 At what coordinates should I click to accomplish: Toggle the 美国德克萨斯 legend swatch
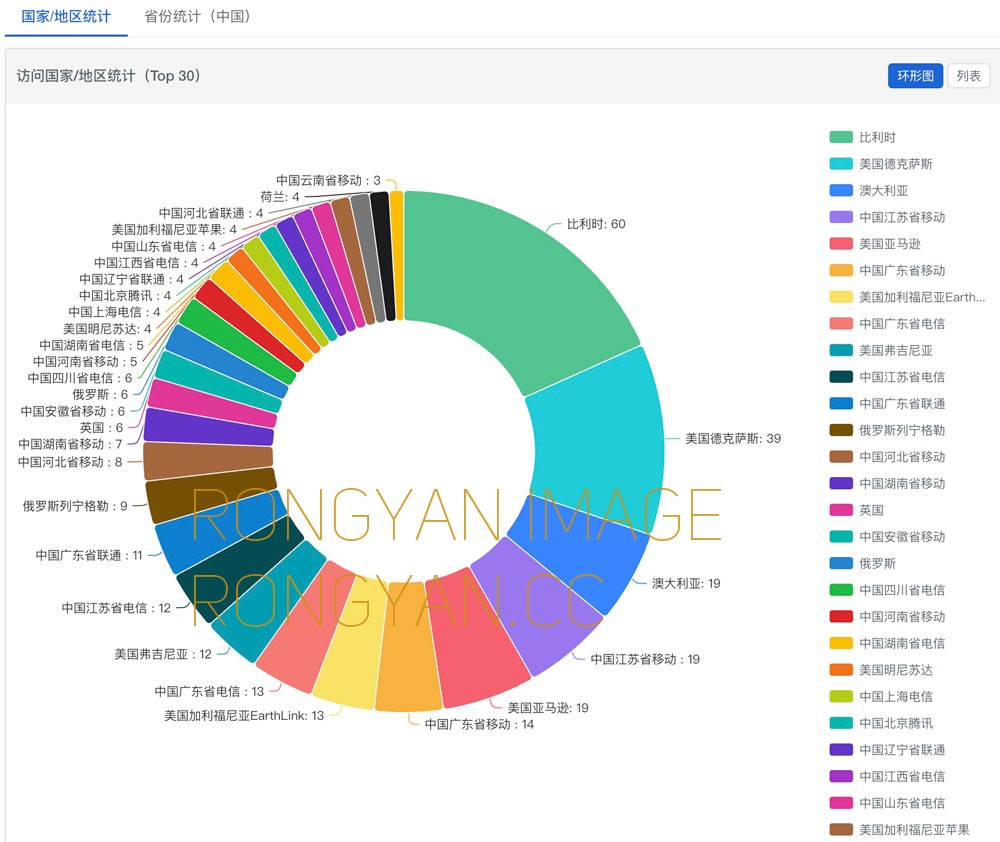tap(841, 164)
